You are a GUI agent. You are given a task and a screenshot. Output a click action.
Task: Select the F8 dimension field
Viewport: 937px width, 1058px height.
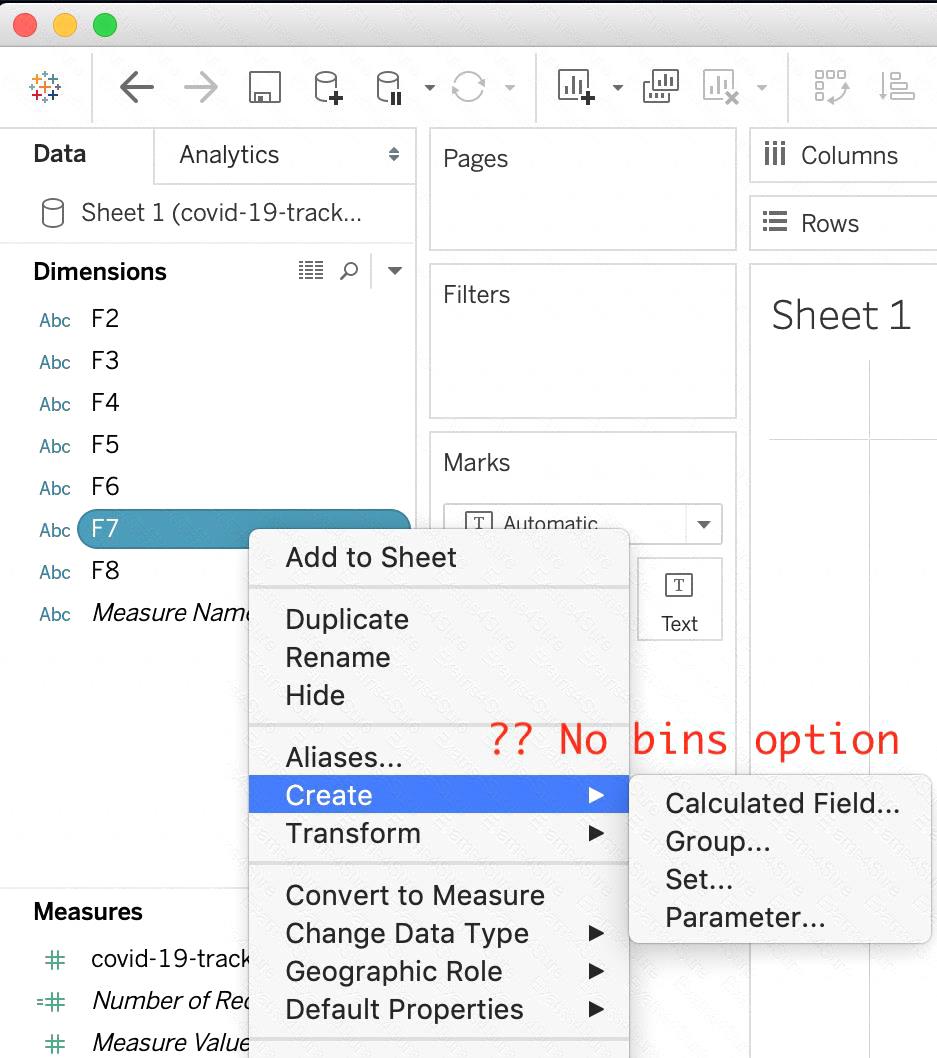click(x=105, y=571)
